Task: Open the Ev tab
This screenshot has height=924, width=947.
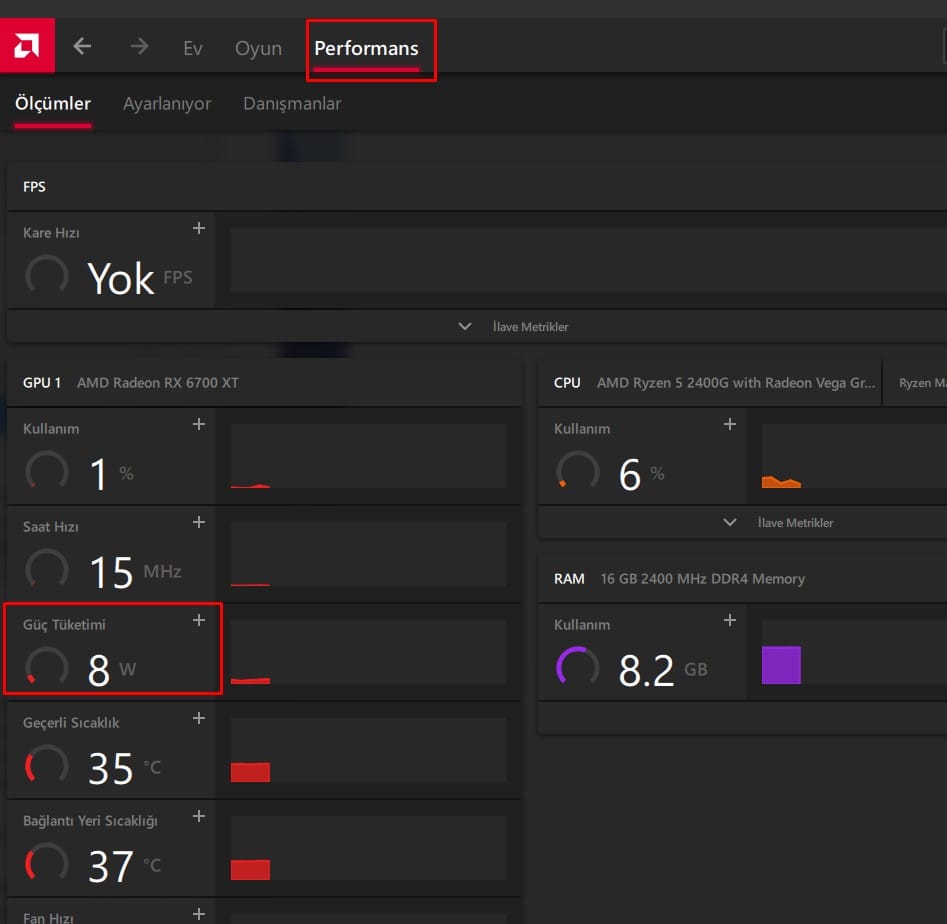Action: point(193,48)
